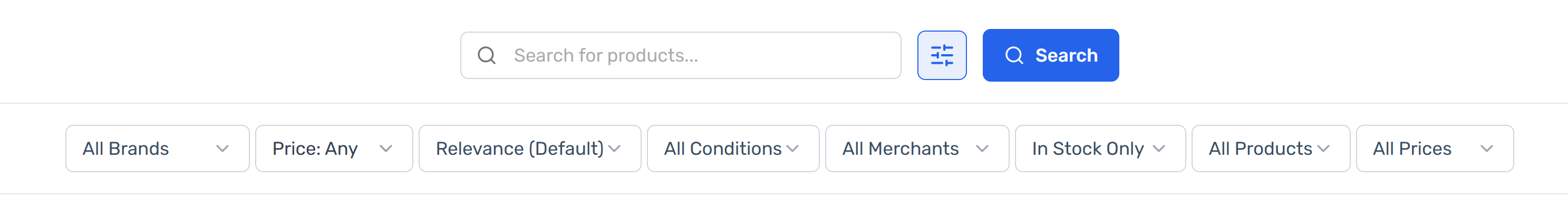Click the chevron next to Relevance (Default)
The height and width of the screenshot is (218, 1568).
pyautogui.click(x=614, y=149)
